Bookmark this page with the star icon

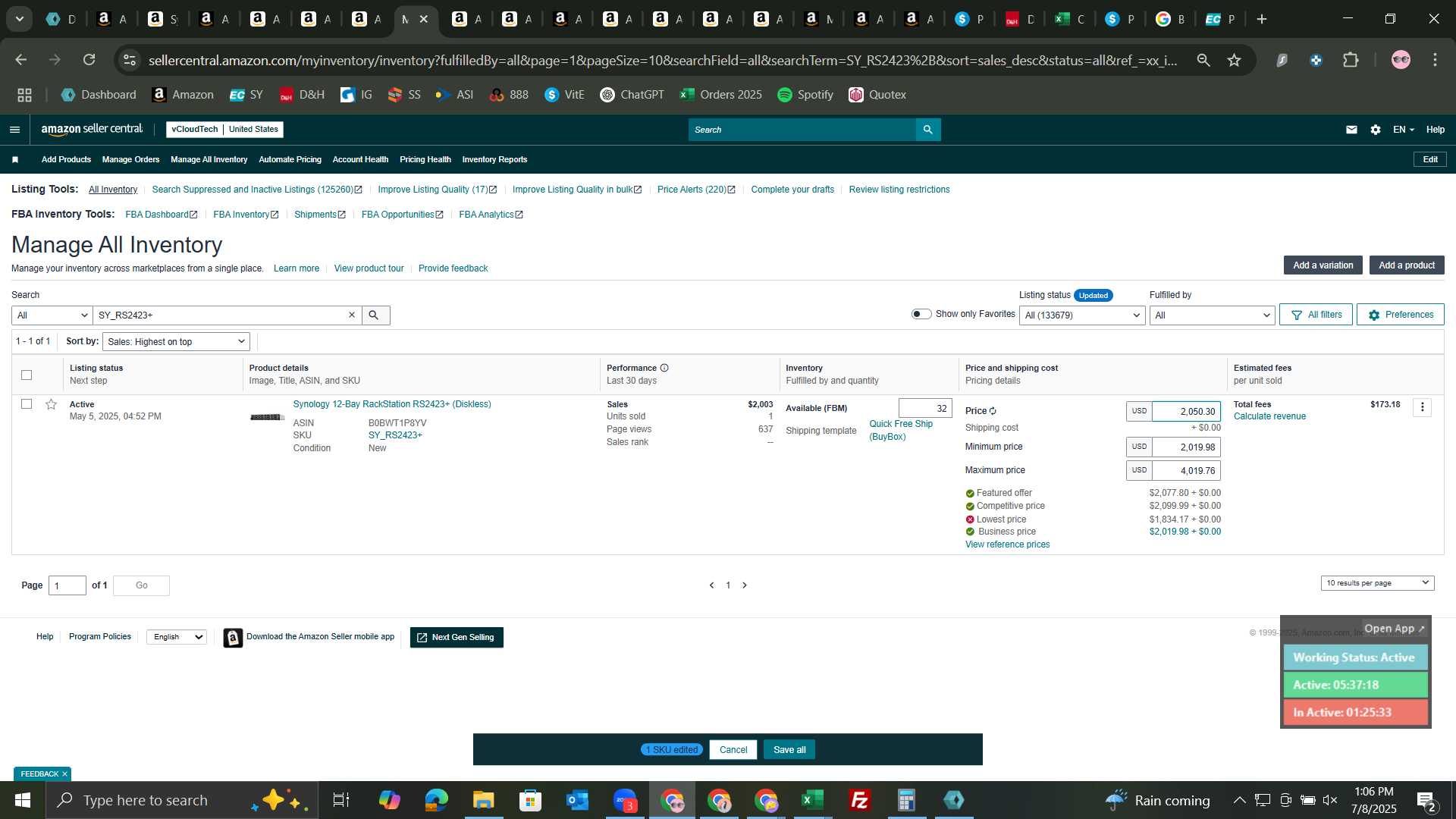(x=1235, y=60)
